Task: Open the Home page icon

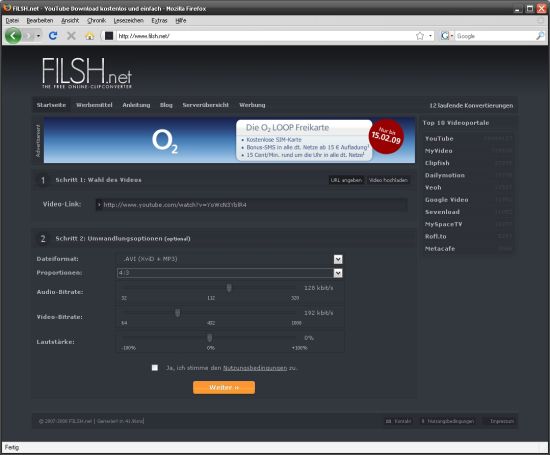Action: pos(90,36)
